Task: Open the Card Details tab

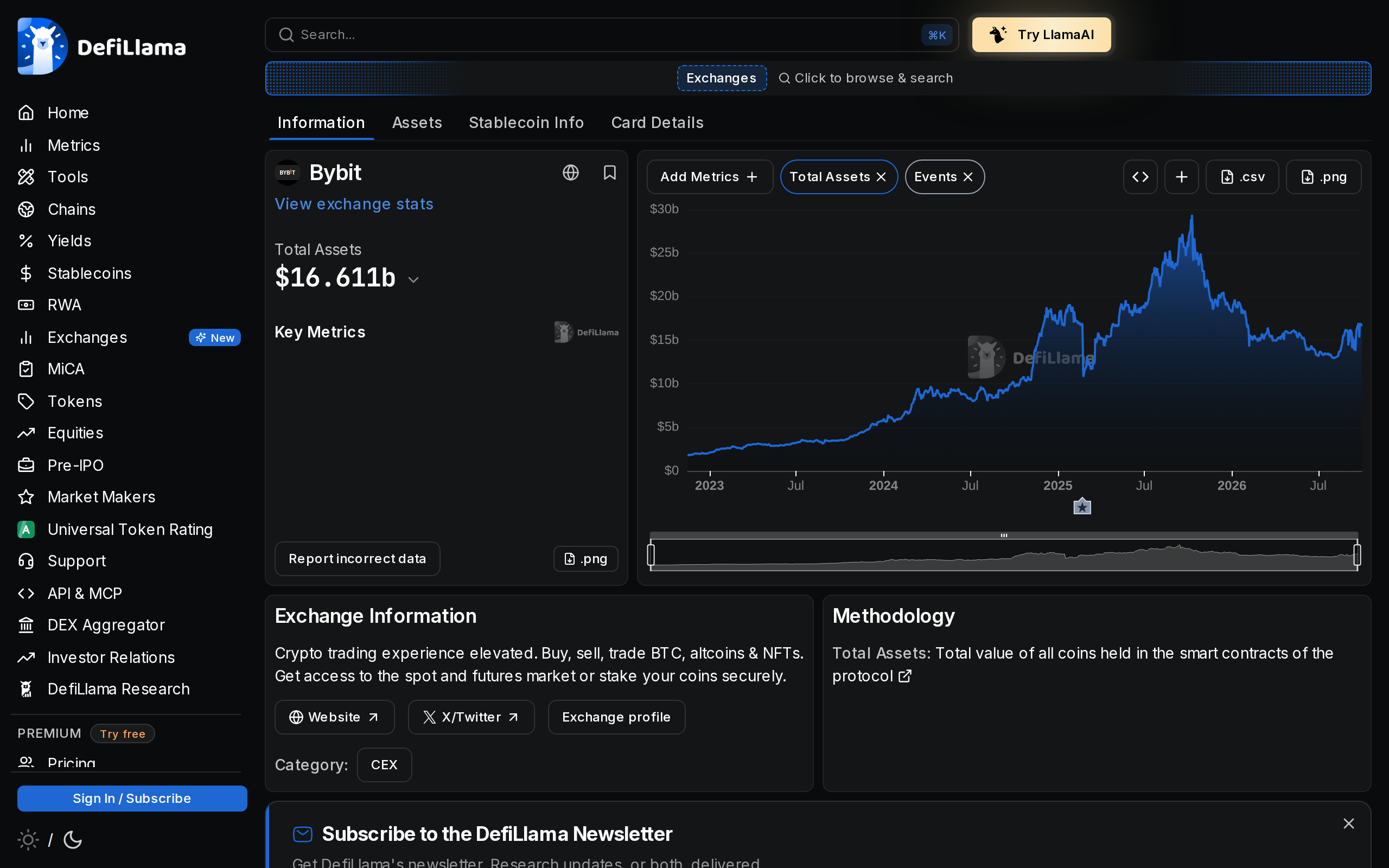Action: (657, 123)
